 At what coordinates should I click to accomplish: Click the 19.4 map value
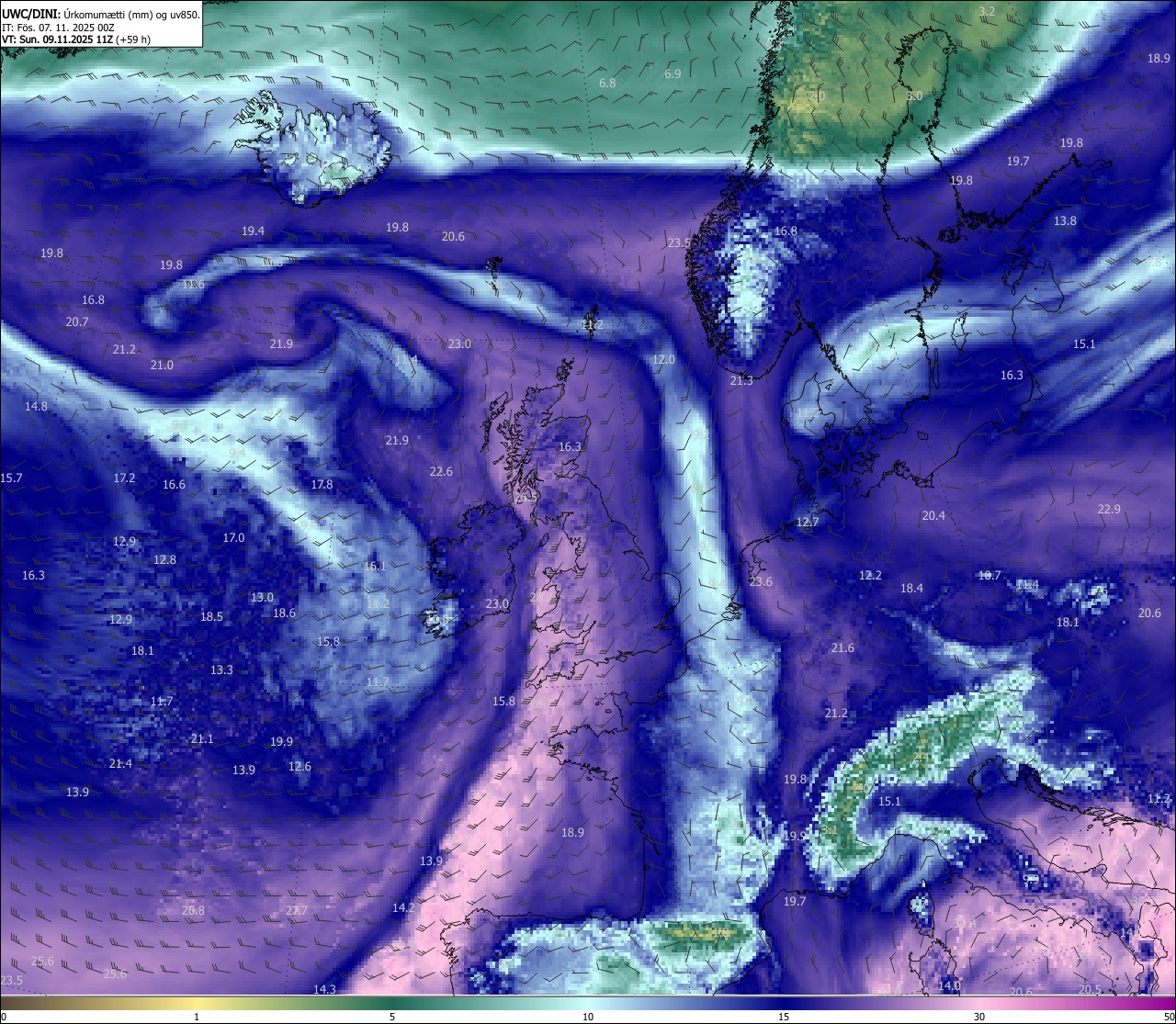[253, 231]
